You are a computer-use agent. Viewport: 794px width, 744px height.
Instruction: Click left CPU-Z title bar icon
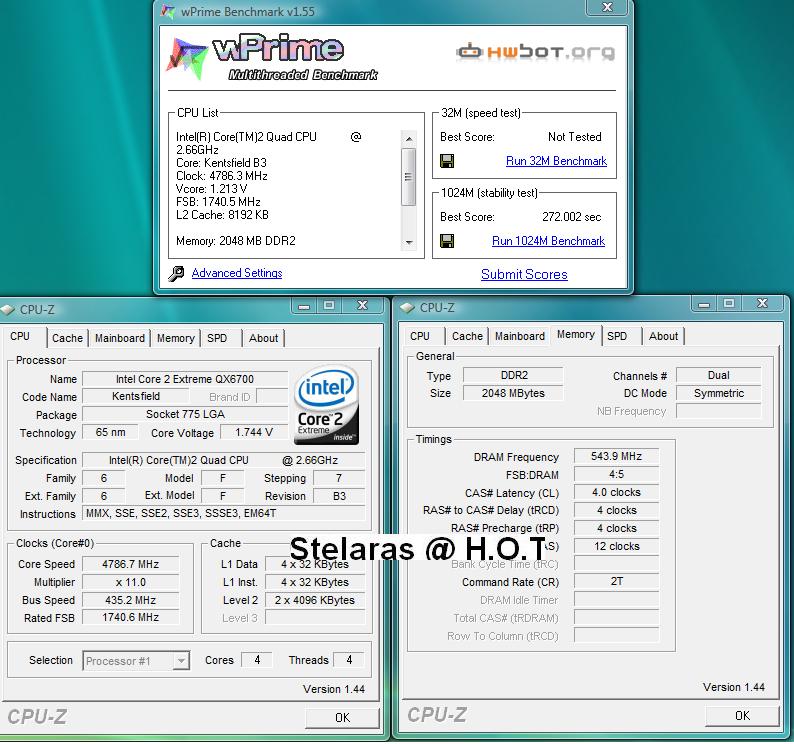(x=7, y=309)
